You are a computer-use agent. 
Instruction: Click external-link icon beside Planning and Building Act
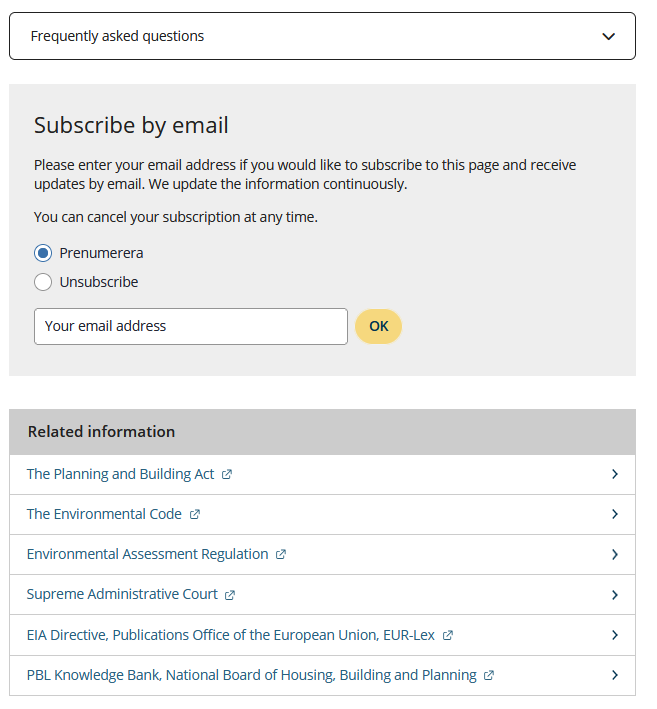click(x=227, y=475)
